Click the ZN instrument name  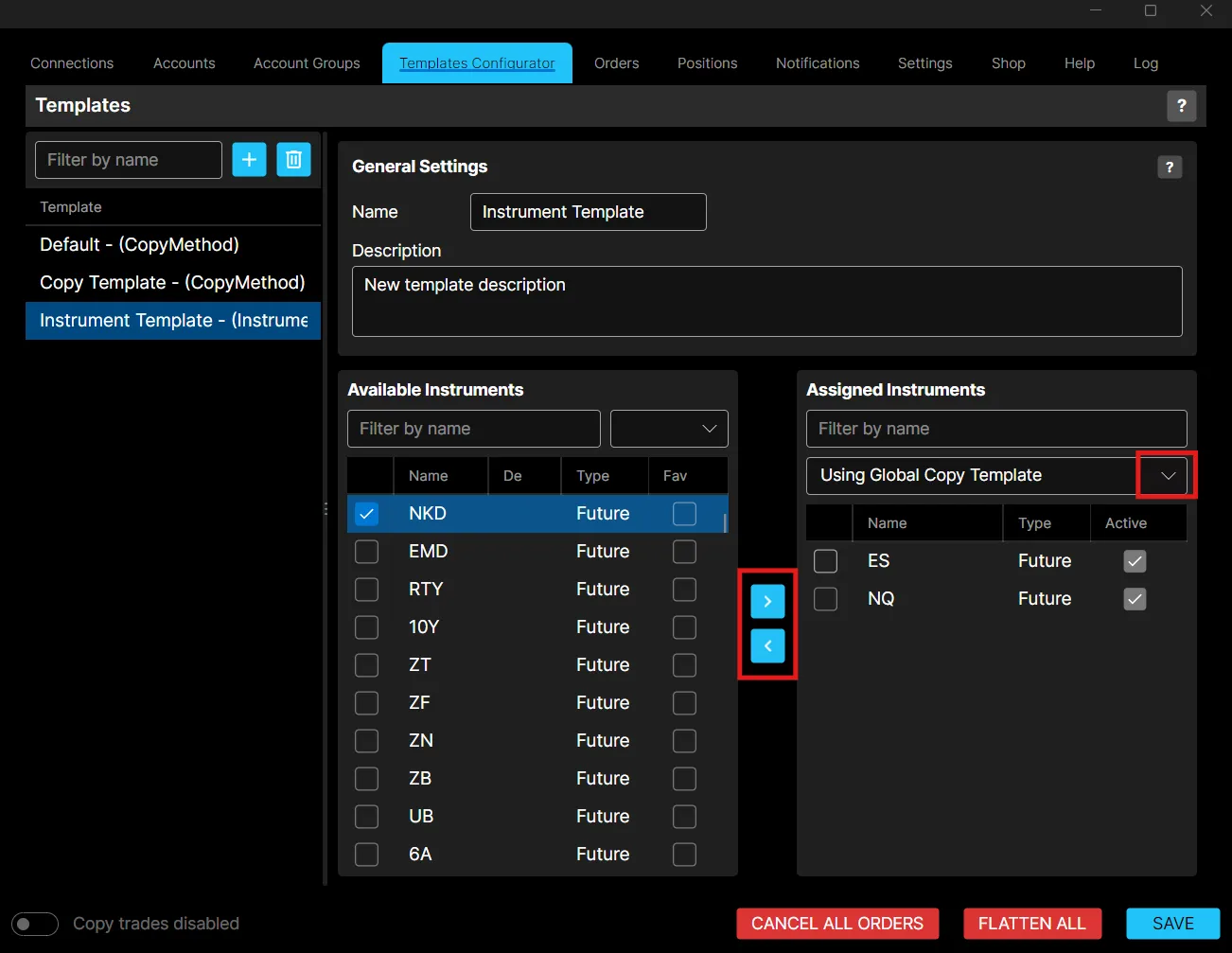pos(421,741)
